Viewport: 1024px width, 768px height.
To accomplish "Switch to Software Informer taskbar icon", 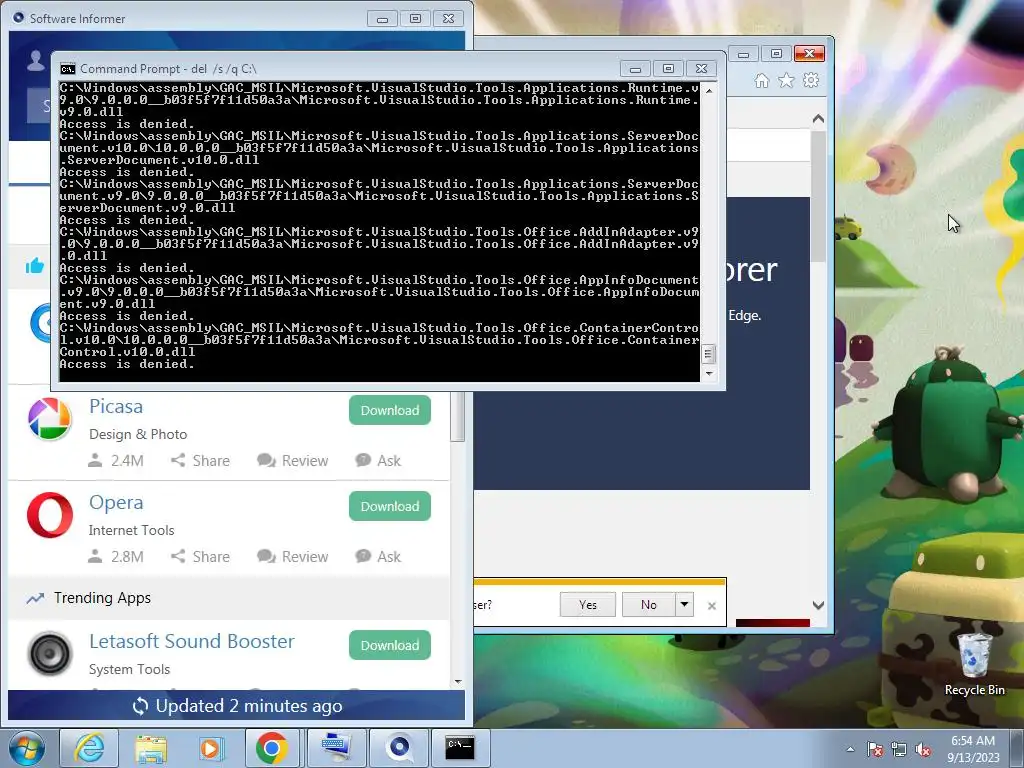I will tap(398, 748).
